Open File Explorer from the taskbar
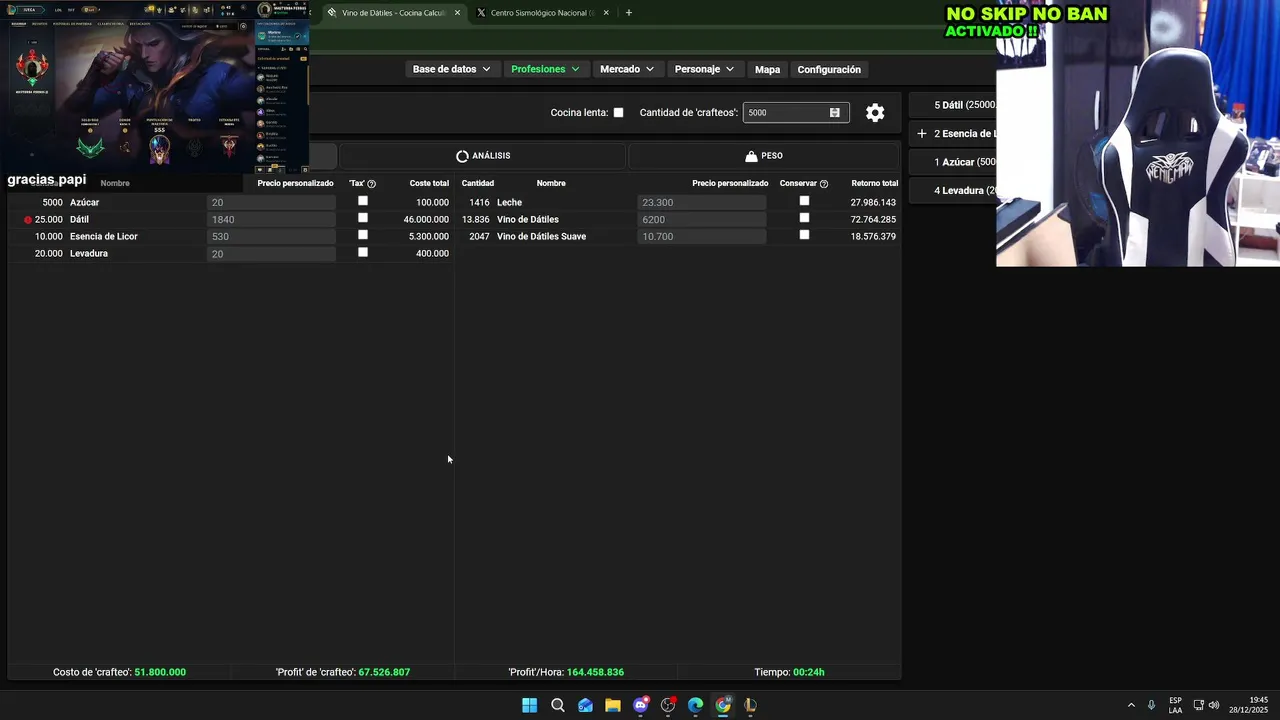Image resolution: width=1280 pixels, height=720 pixels. click(x=612, y=705)
